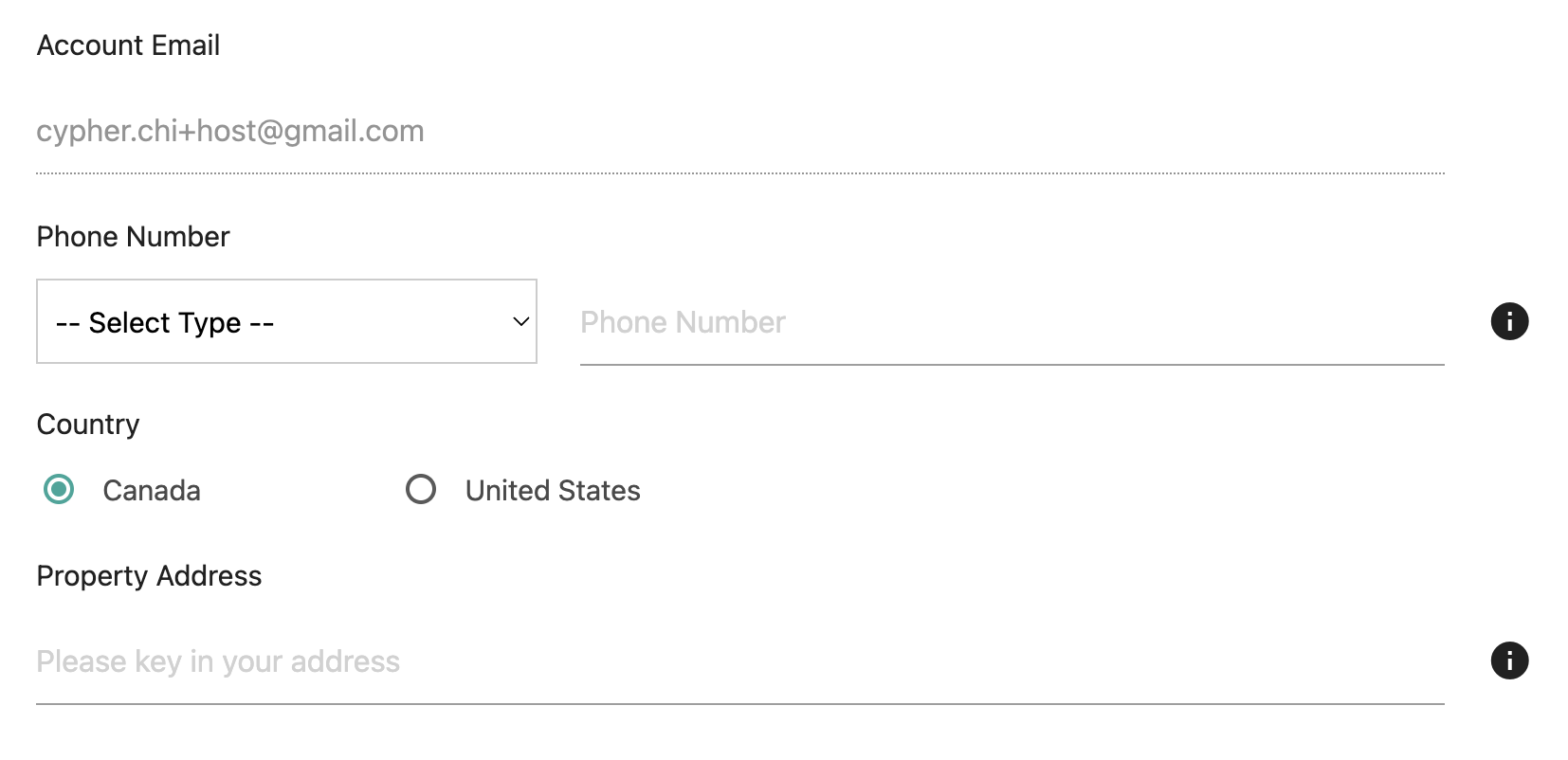Click the "Property Address" heading label
The width and height of the screenshot is (1568, 760).
tap(149, 576)
